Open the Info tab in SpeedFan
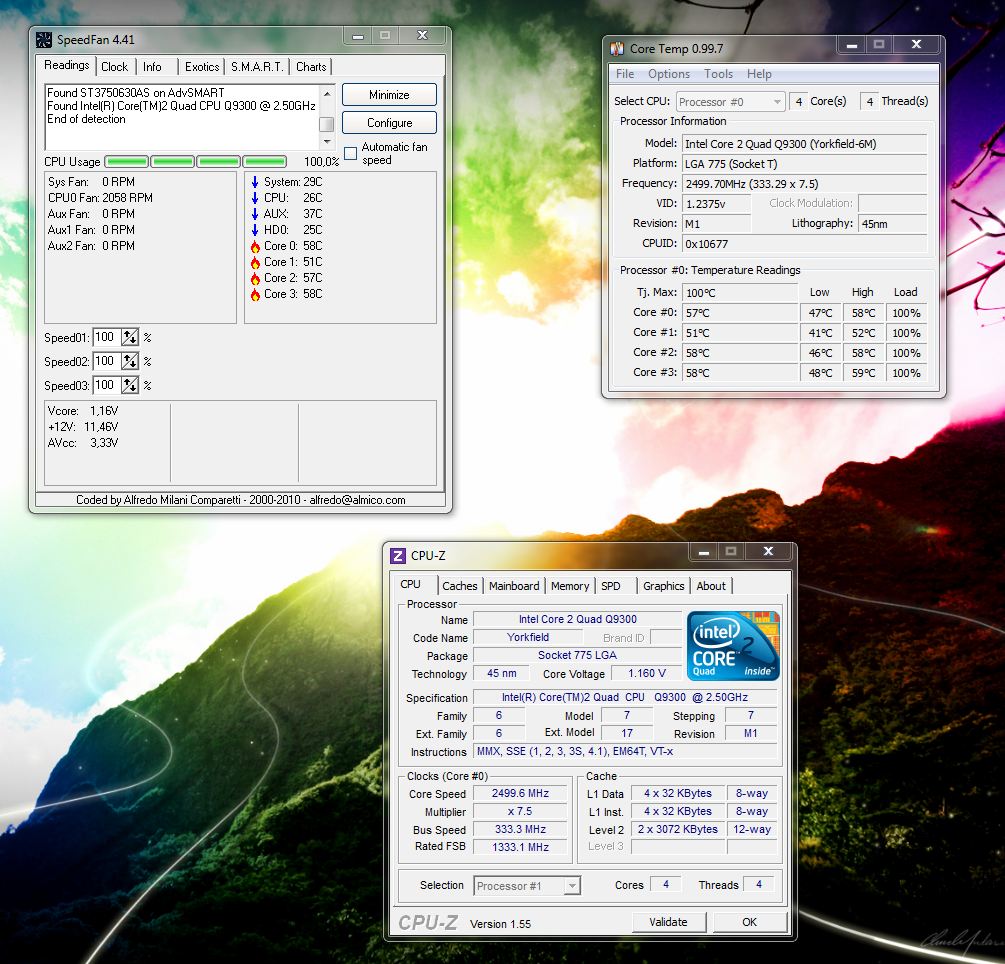1005x964 pixels. coord(153,67)
